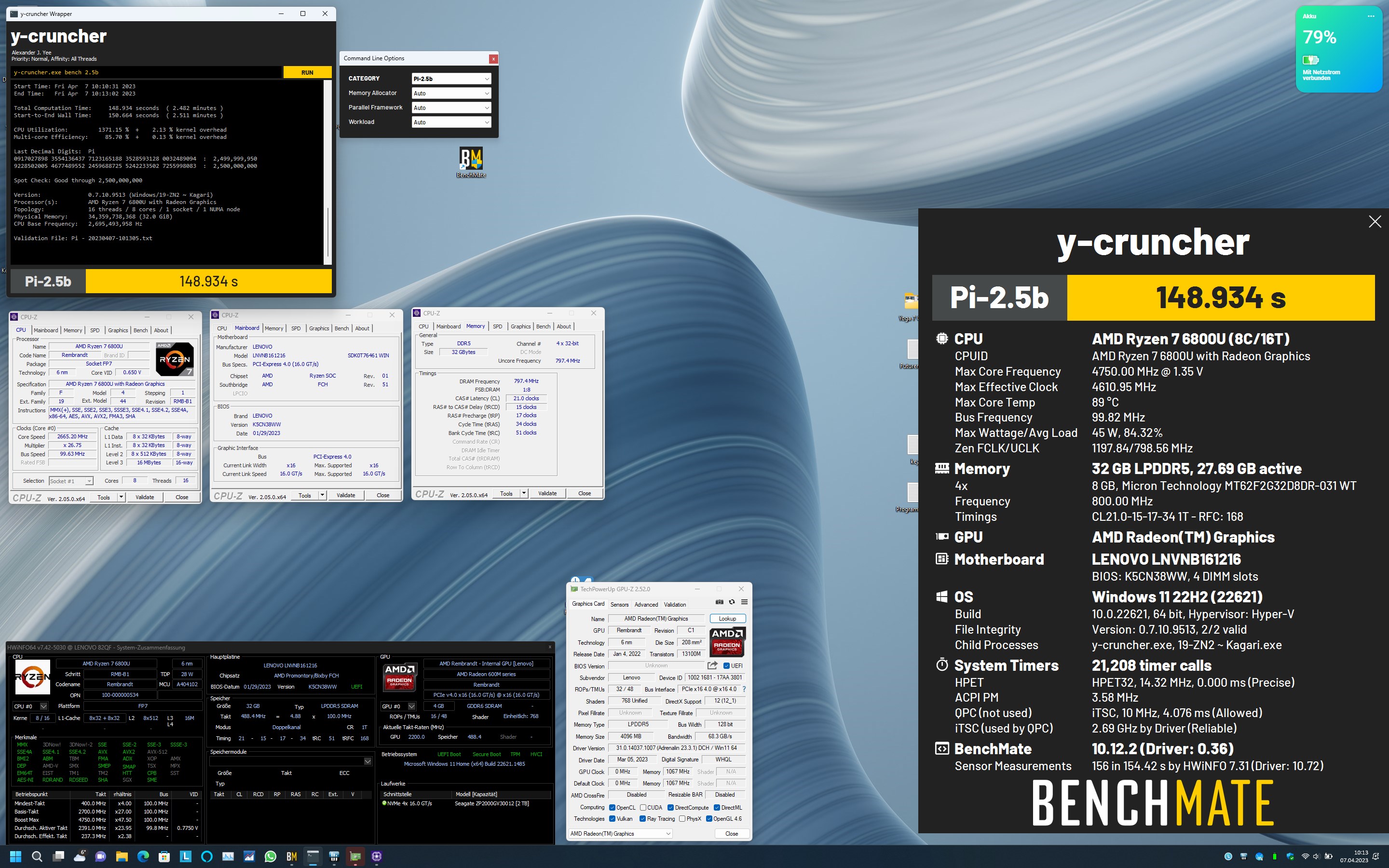
Task: Open GPU-Z graphics card selector dropdown
Action: click(620, 834)
